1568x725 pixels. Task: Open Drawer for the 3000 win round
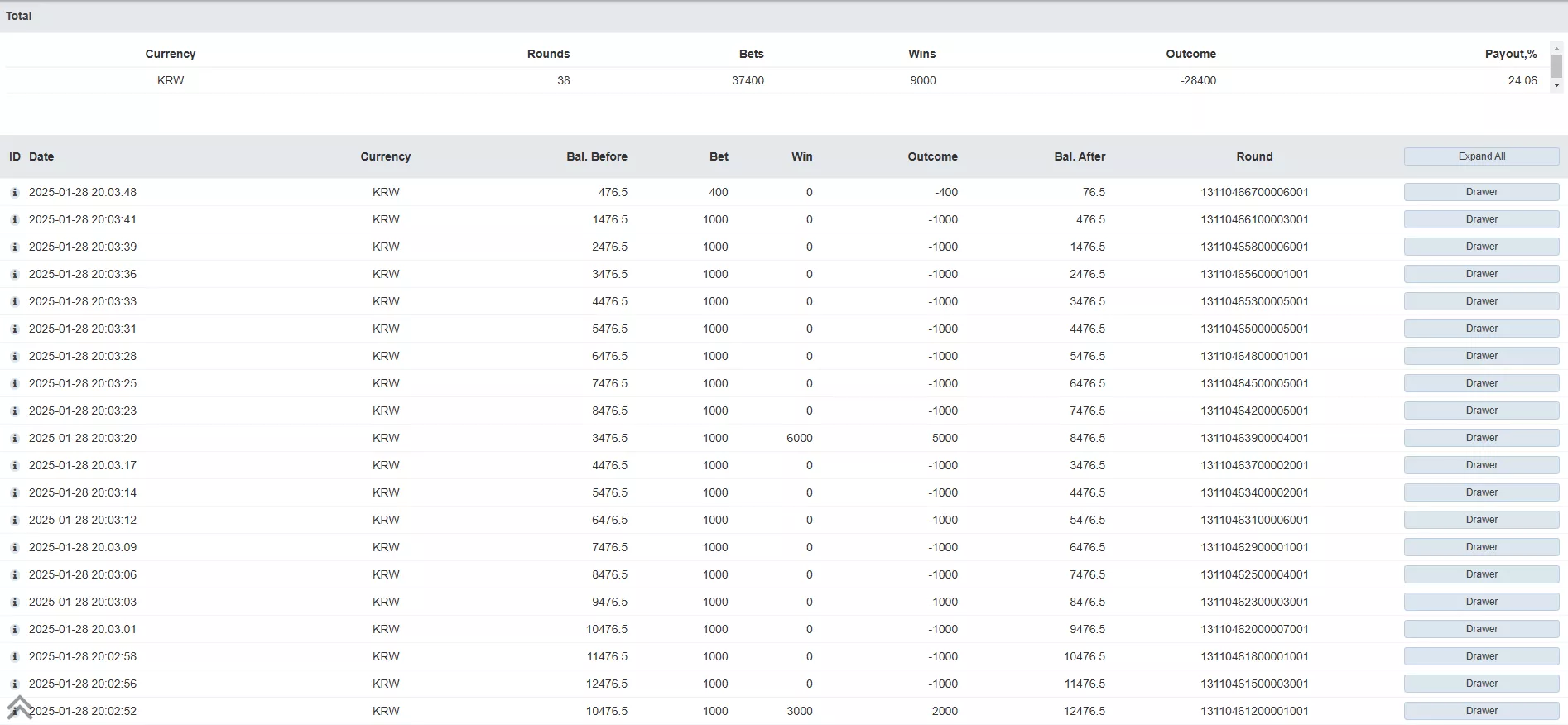[1481, 711]
